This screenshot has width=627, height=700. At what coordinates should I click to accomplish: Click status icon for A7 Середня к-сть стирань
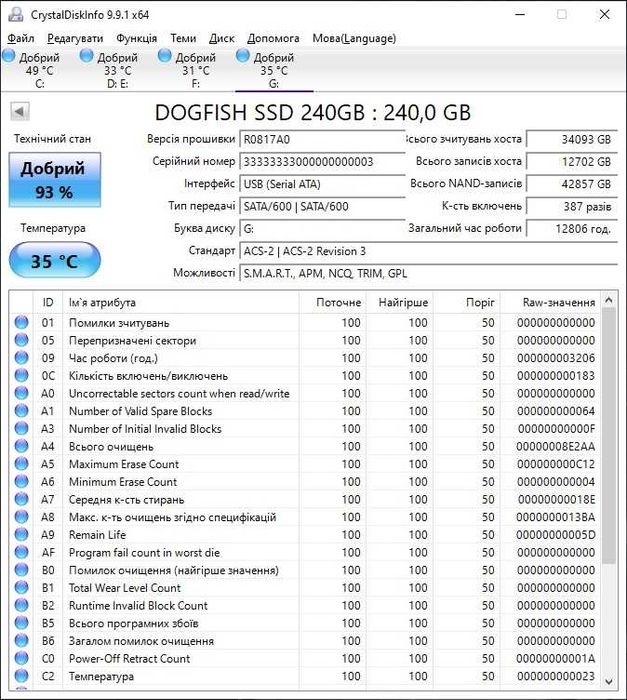click(x=21, y=499)
